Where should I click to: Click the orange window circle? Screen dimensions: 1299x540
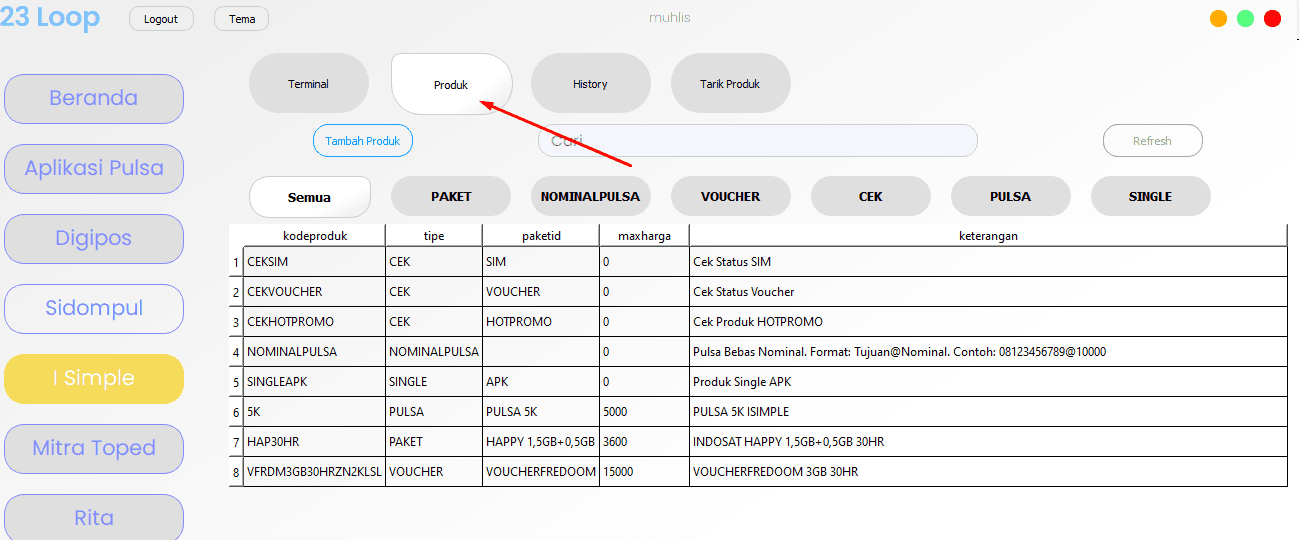pyautogui.click(x=1218, y=18)
